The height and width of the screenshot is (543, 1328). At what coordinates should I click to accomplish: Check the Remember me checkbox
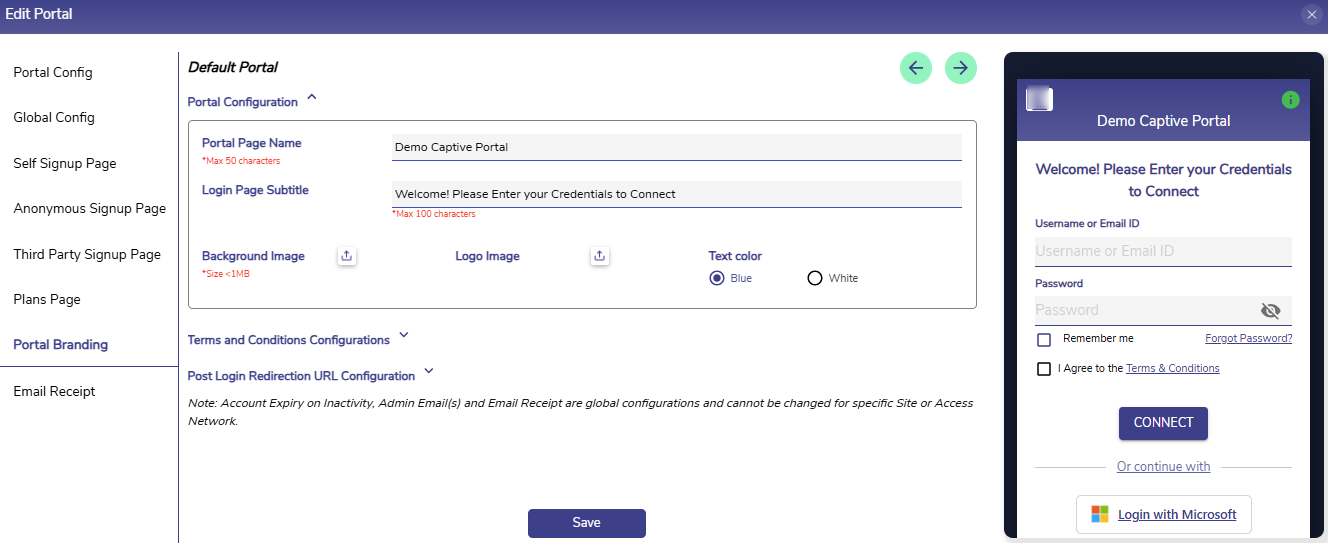tap(1044, 340)
